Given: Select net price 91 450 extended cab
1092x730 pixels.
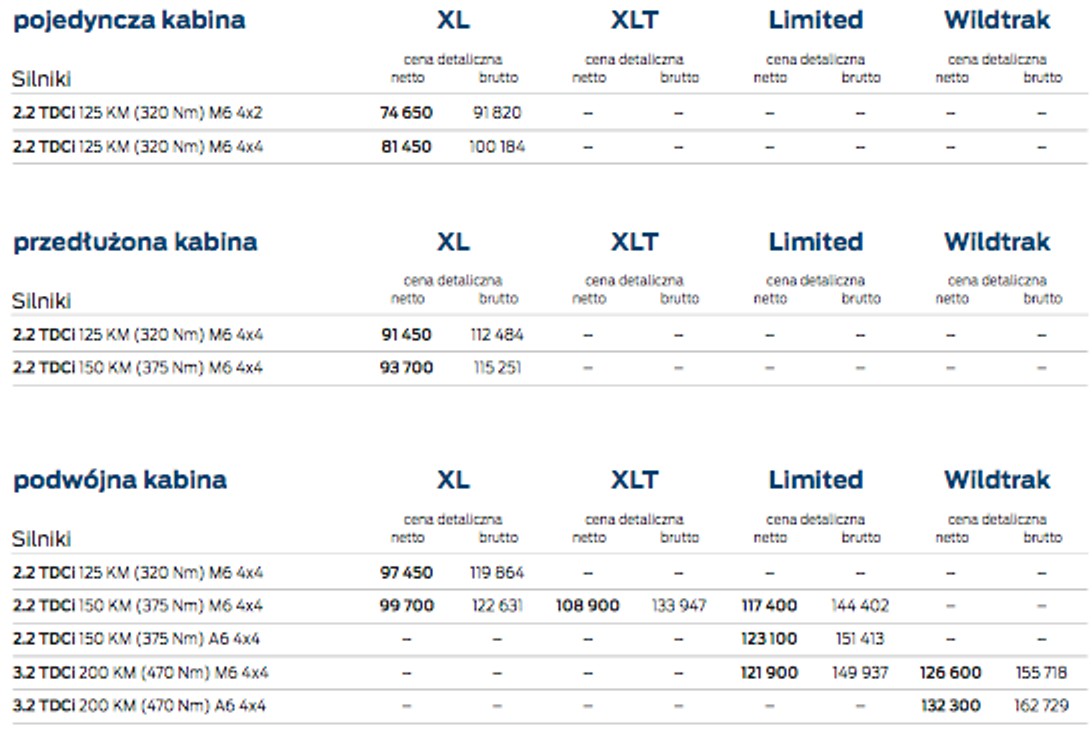Looking at the screenshot, I should point(406,334).
